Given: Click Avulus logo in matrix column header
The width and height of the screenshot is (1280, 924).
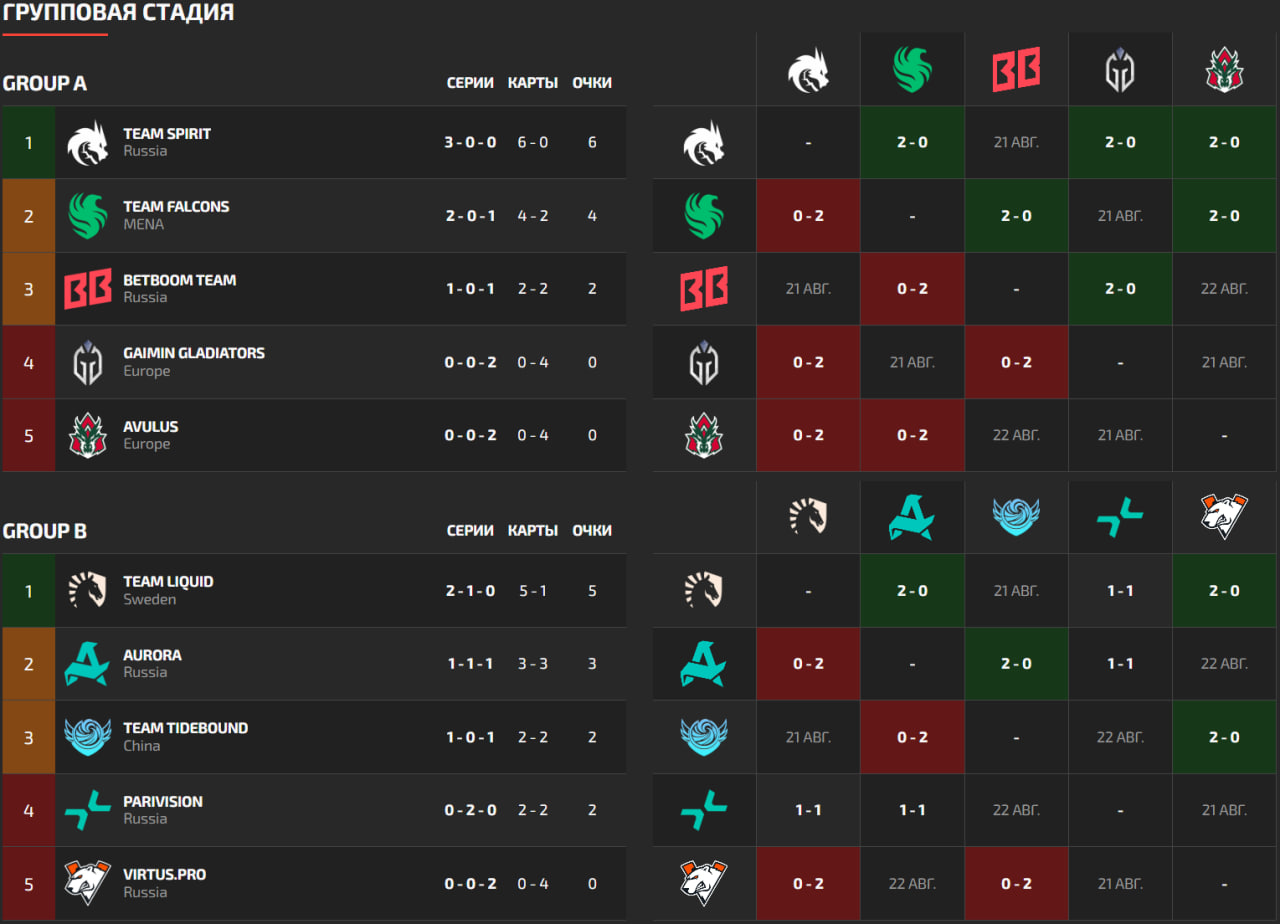Looking at the screenshot, I should [1224, 70].
